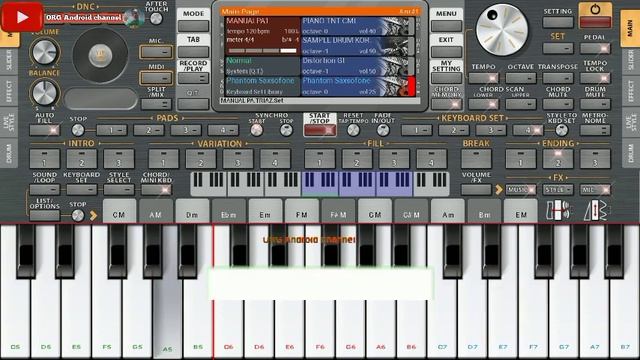Screen dimensions: 640x360
Task: Click the metronome-shaped icon at far right
Action: 596,211
